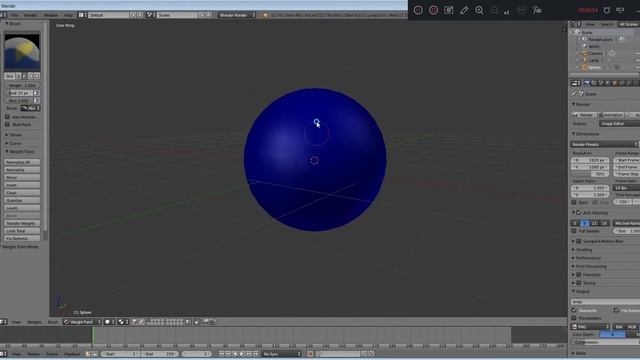
Task: Open the Render menu in top header
Action: coord(31,15)
